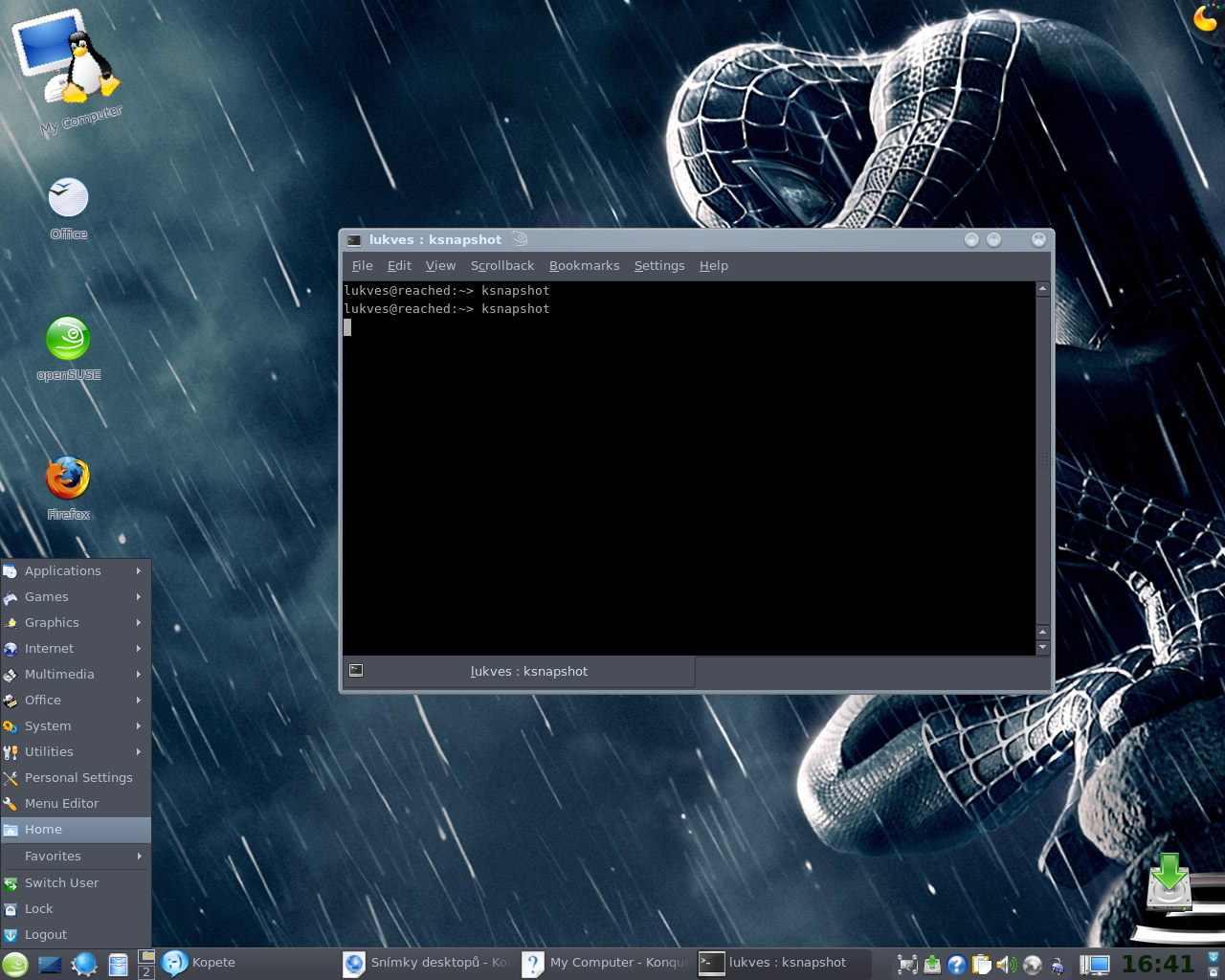Expand the System submenu
Viewport: 1225px width, 980px height.
pos(76,726)
